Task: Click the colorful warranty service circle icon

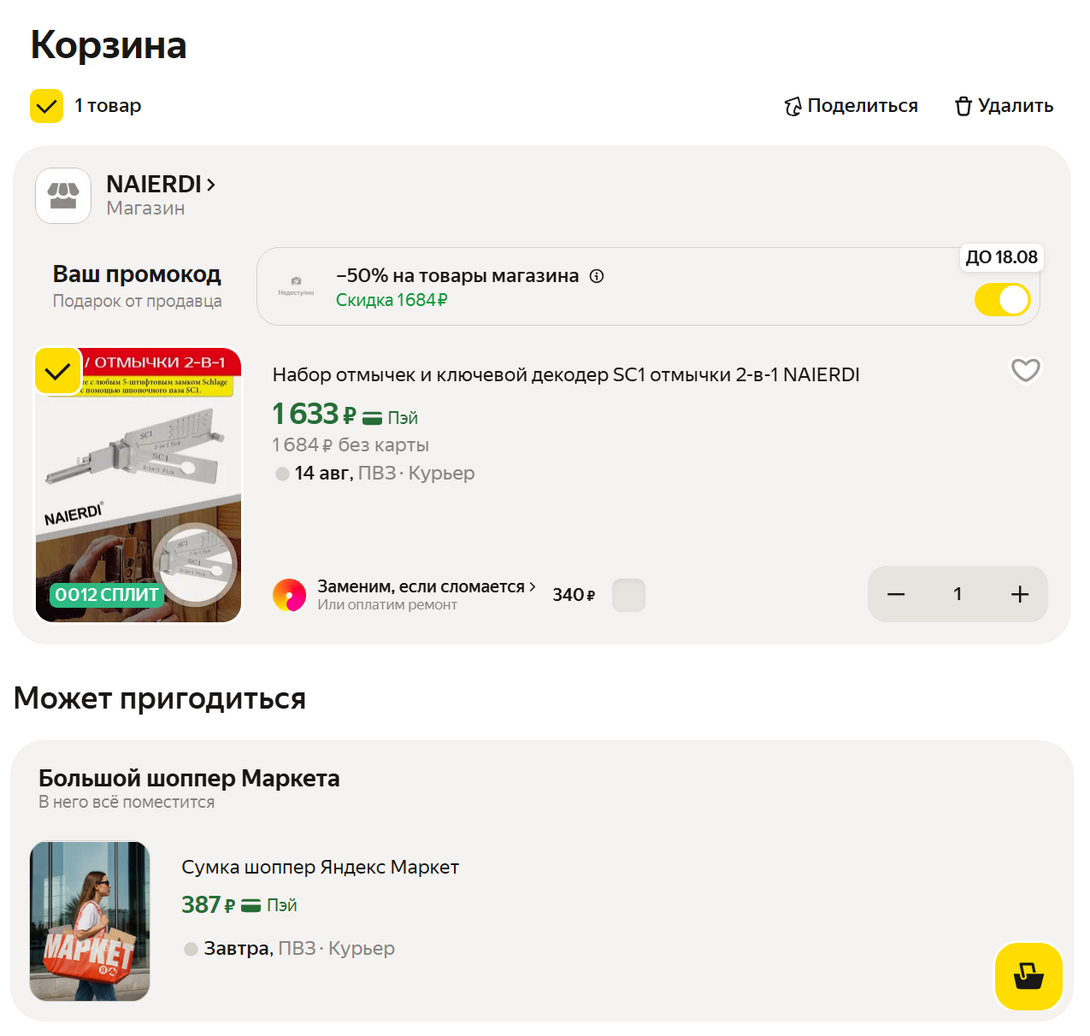Action: [x=289, y=595]
